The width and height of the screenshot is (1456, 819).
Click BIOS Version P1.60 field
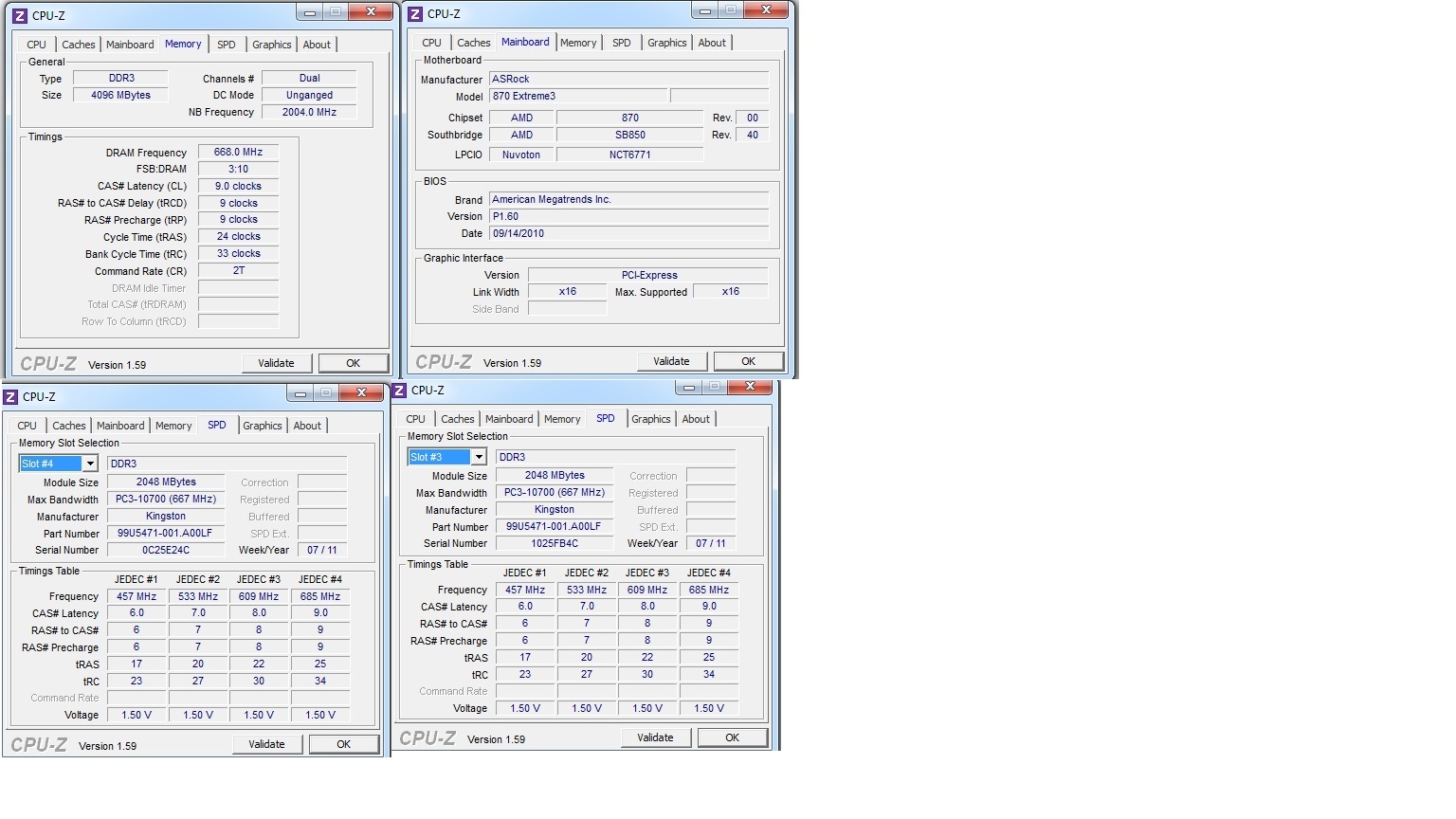tap(628, 216)
